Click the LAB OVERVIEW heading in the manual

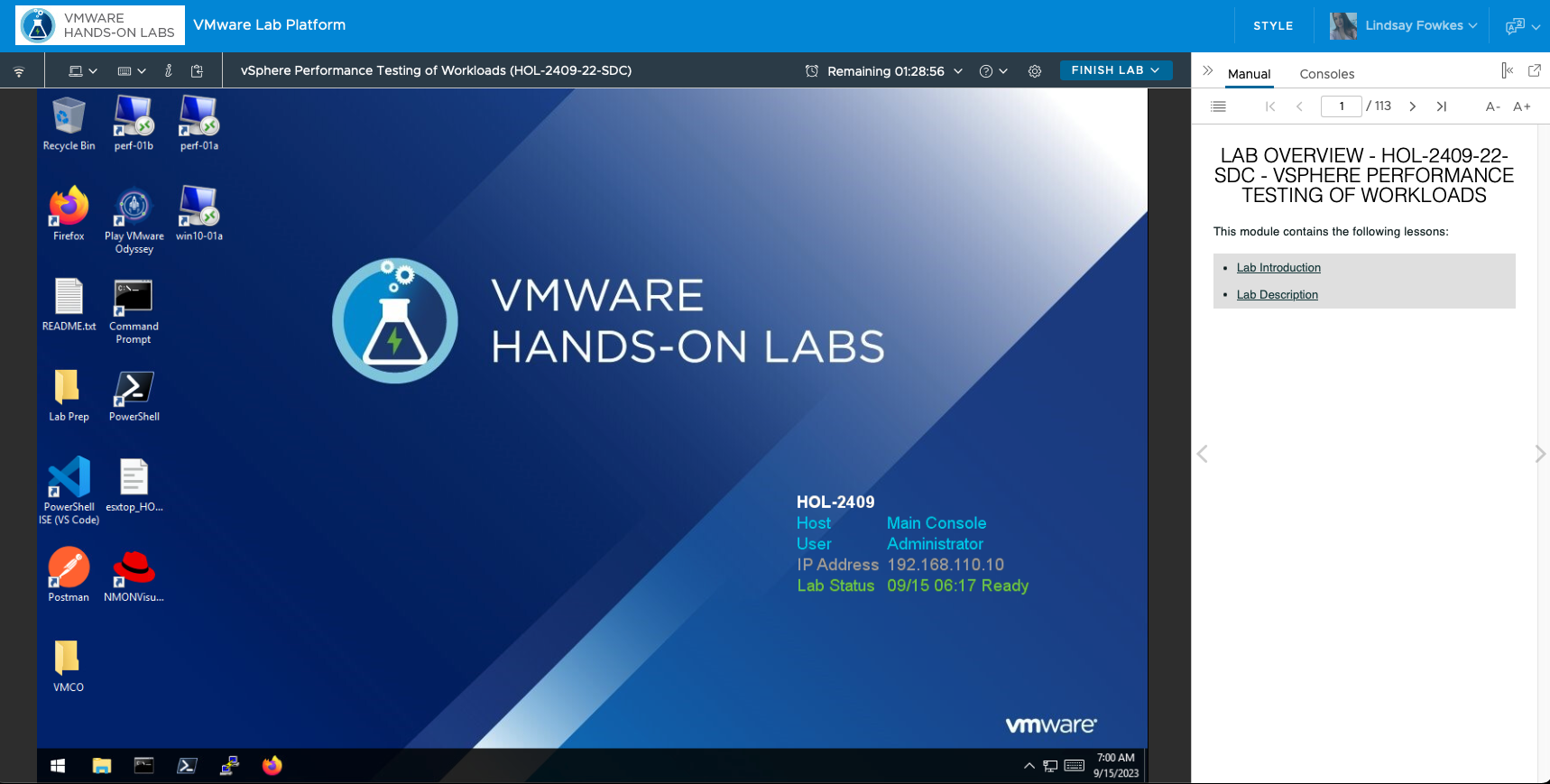click(1364, 175)
